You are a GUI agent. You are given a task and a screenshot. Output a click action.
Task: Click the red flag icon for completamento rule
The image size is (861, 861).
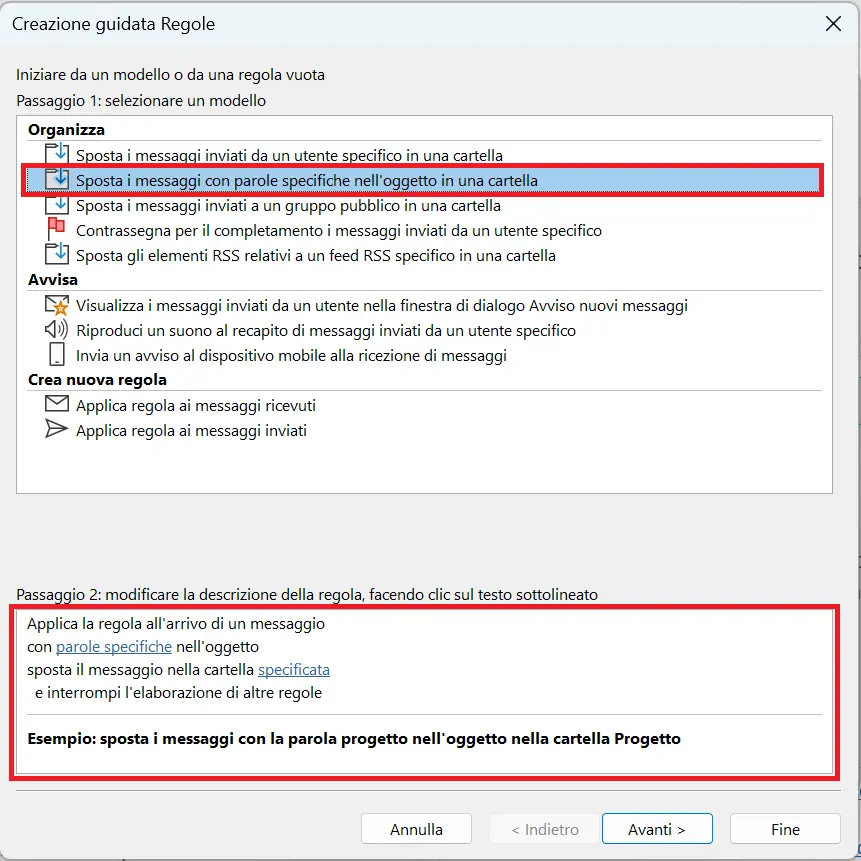[x=57, y=229]
